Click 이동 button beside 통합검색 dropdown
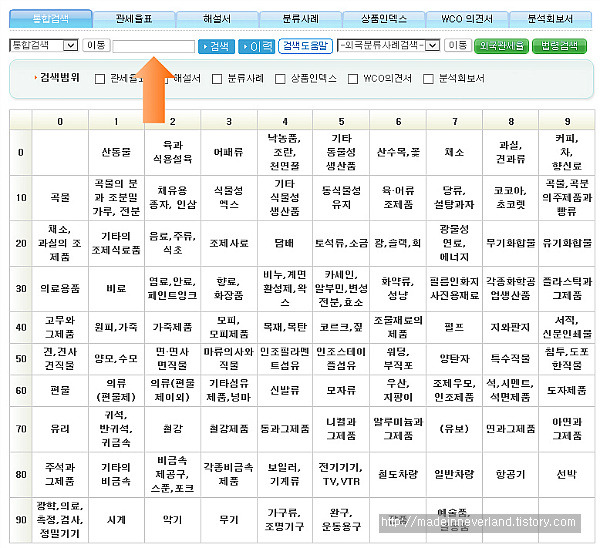 pos(96,46)
